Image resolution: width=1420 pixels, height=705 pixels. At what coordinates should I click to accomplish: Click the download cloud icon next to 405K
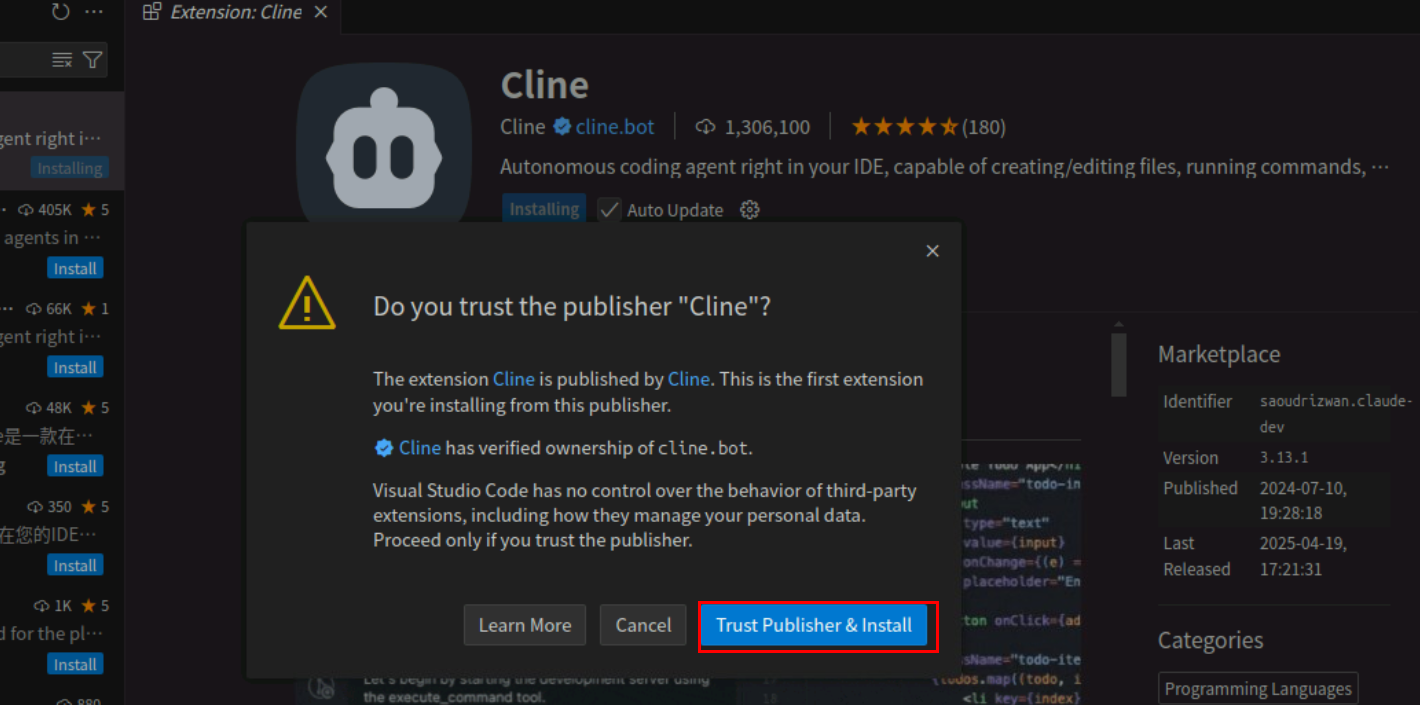tap(26, 210)
